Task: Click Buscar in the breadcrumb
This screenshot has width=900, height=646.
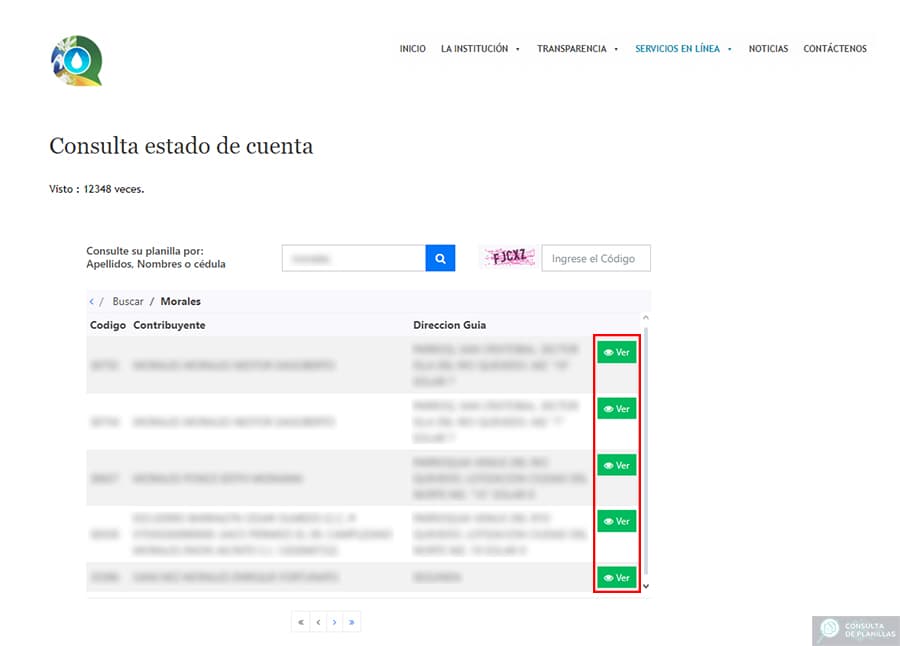Action: click(x=127, y=301)
